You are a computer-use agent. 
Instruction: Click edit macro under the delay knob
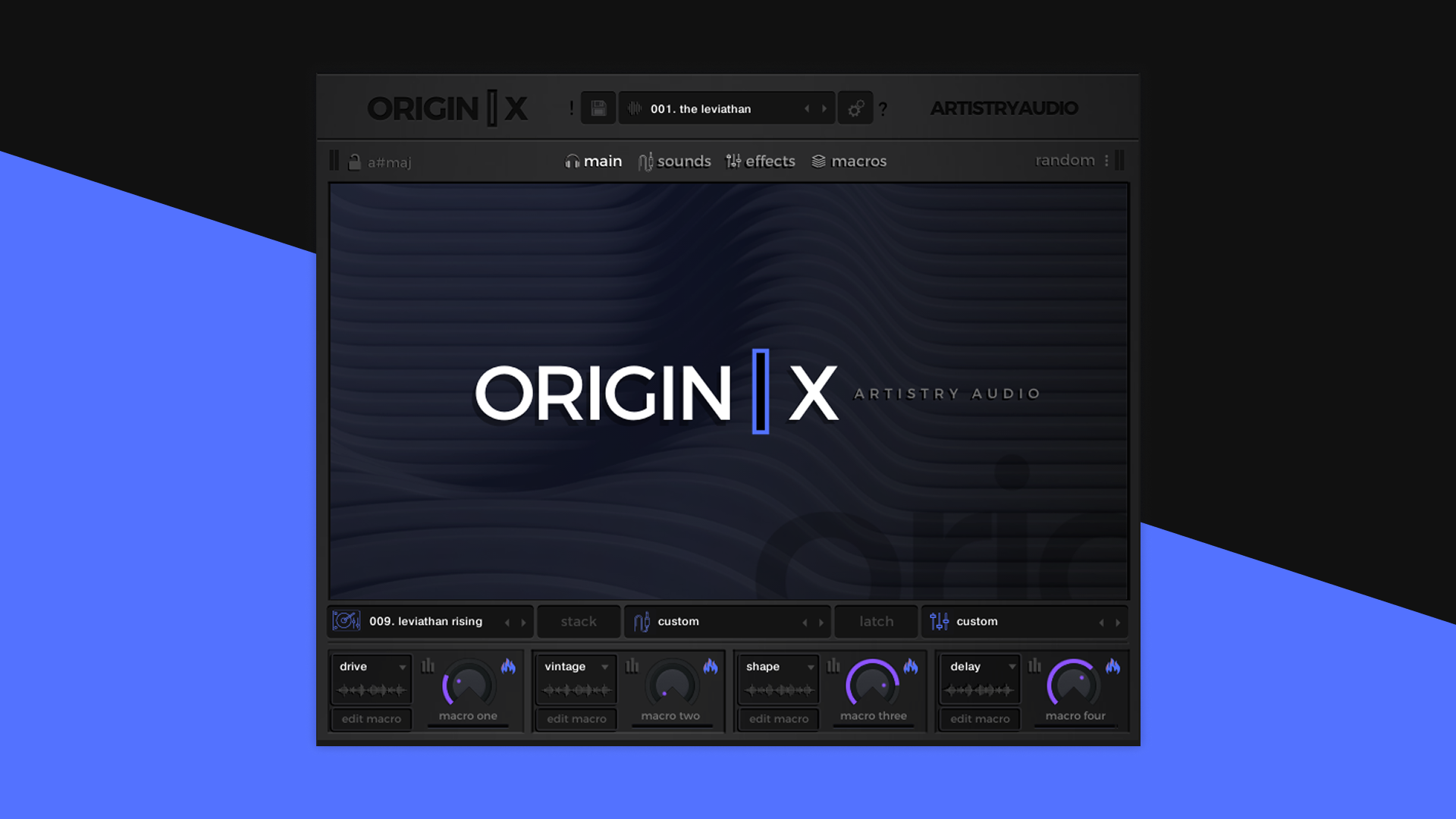[979, 719]
